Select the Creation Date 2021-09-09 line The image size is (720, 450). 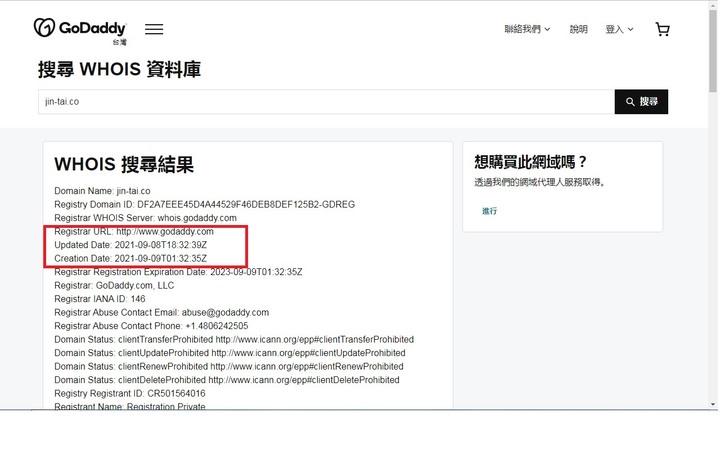[130, 258]
